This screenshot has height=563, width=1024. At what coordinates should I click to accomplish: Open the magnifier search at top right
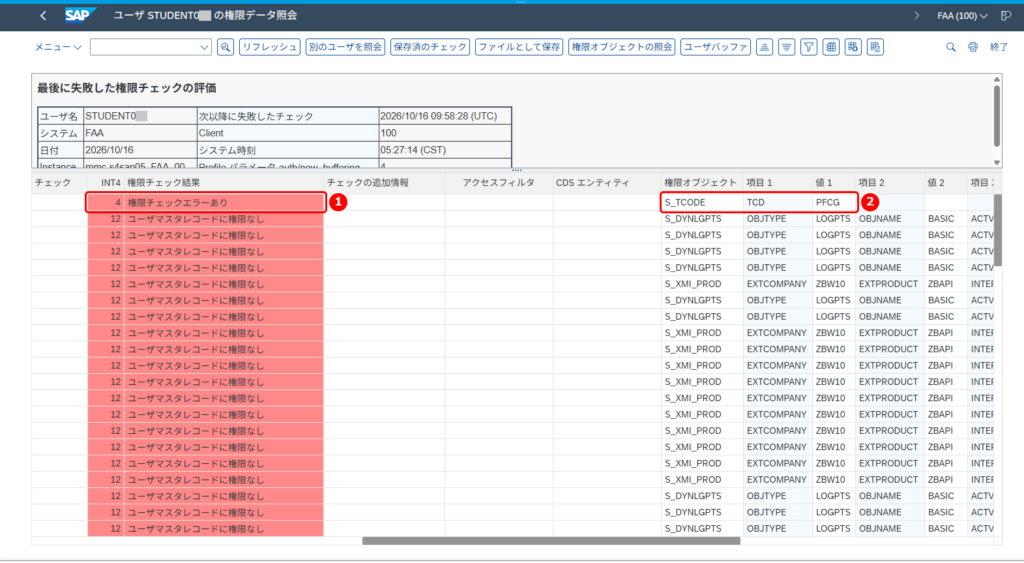click(951, 47)
